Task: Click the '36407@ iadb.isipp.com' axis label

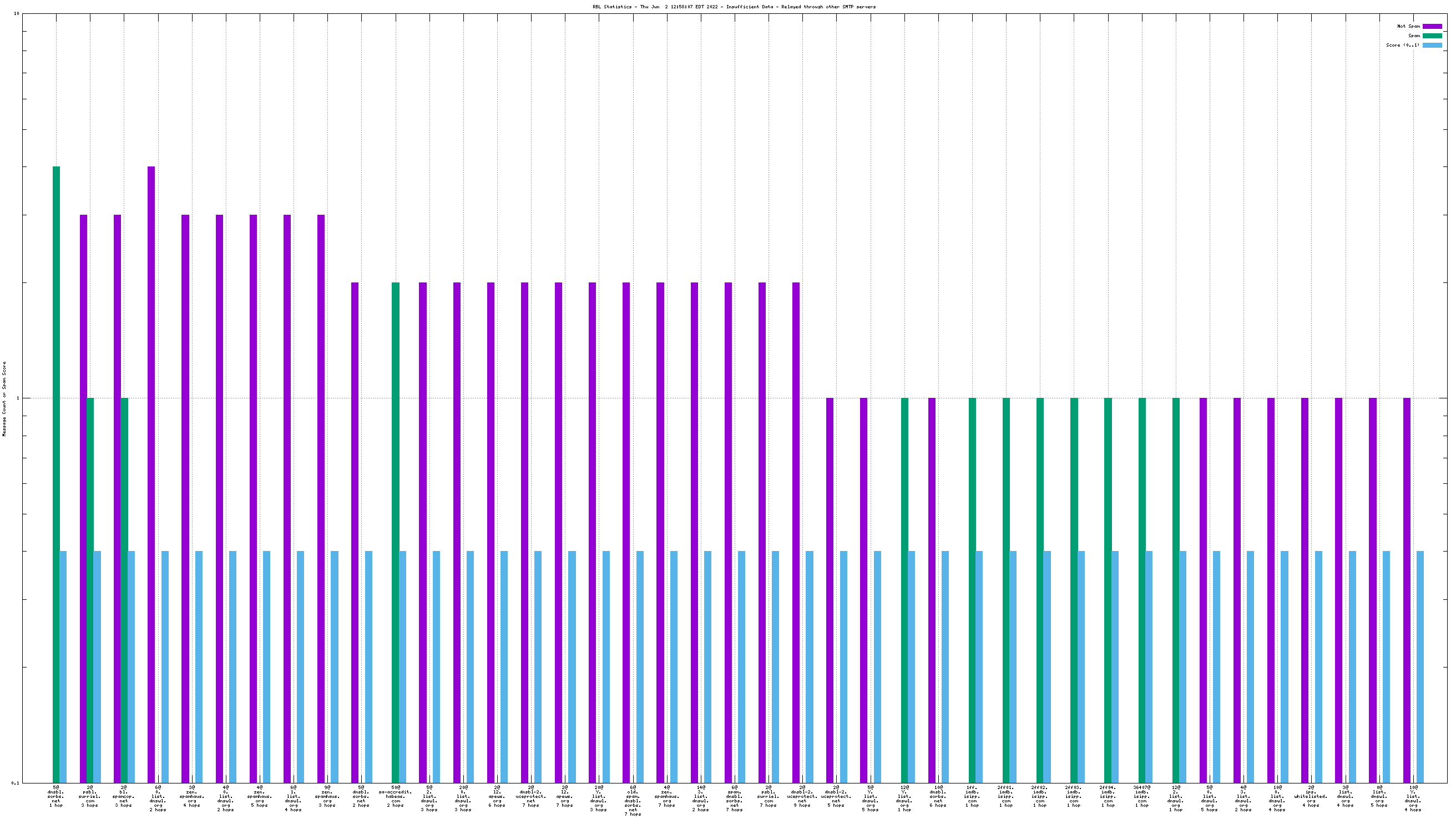Action: click(1142, 796)
